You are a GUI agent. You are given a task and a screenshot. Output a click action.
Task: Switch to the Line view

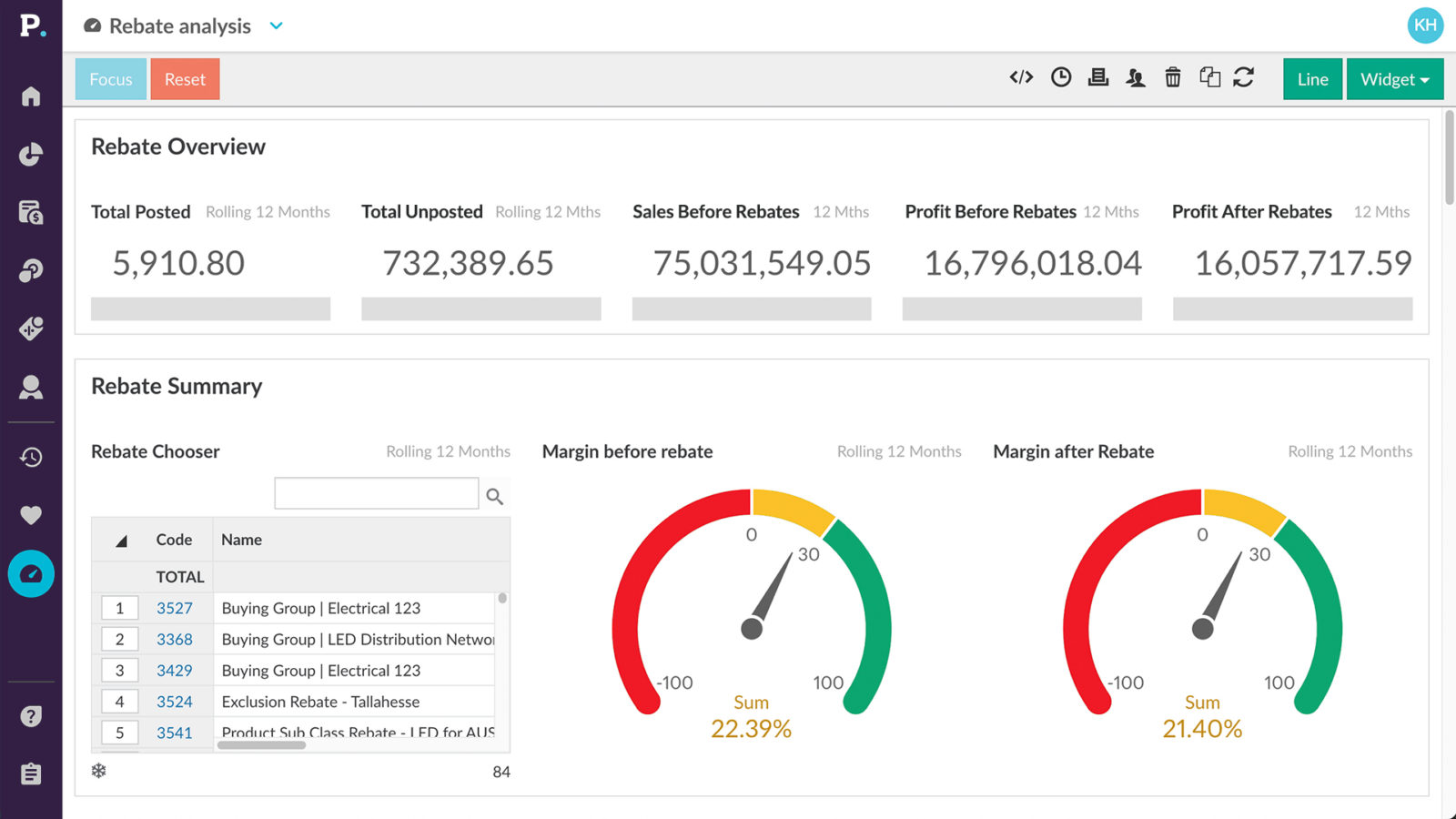click(1312, 79)
